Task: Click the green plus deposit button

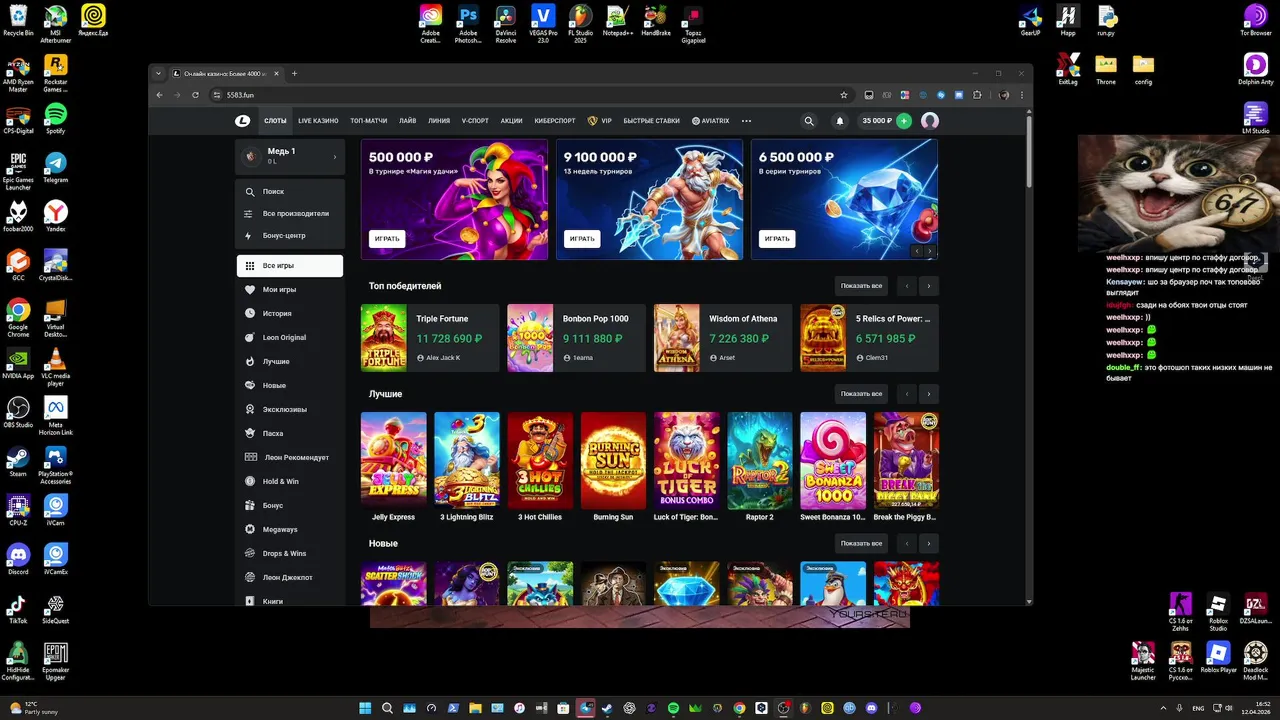Action: click(904, 121)
